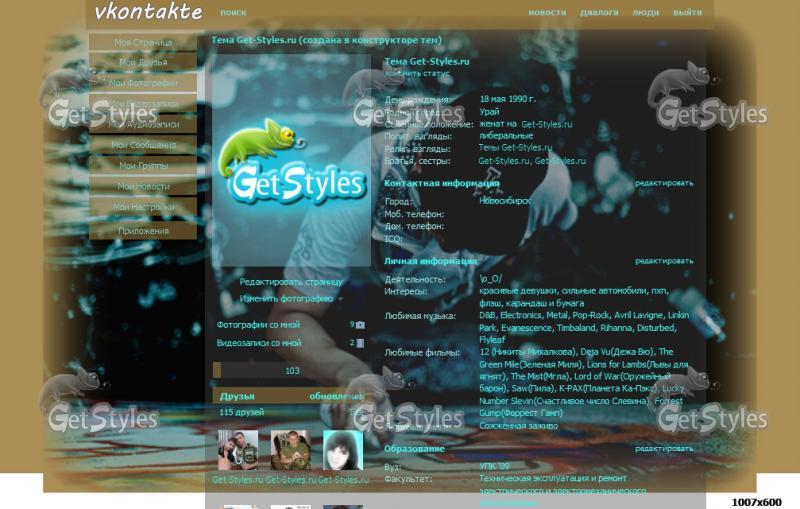Click the Образование section heading
The width and height of the screenshot is (800, 509).
point(414,449)
